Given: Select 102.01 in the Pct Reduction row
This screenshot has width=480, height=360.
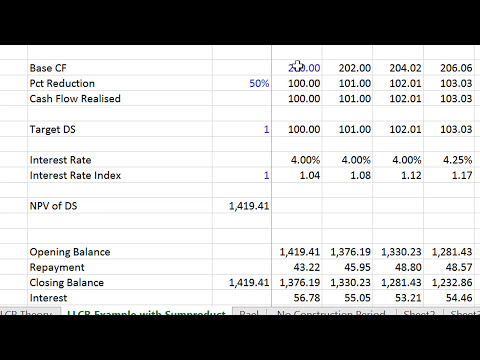Looking at the screenshot, I should tap(398, 83).
